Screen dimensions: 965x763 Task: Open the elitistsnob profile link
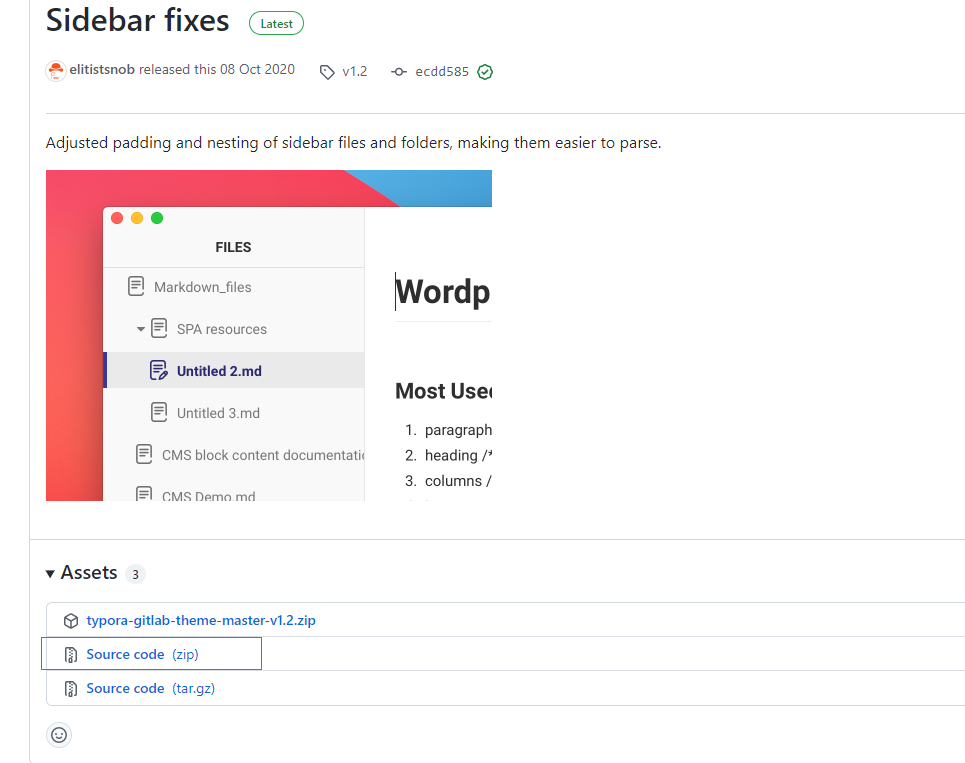pos(102,70)
